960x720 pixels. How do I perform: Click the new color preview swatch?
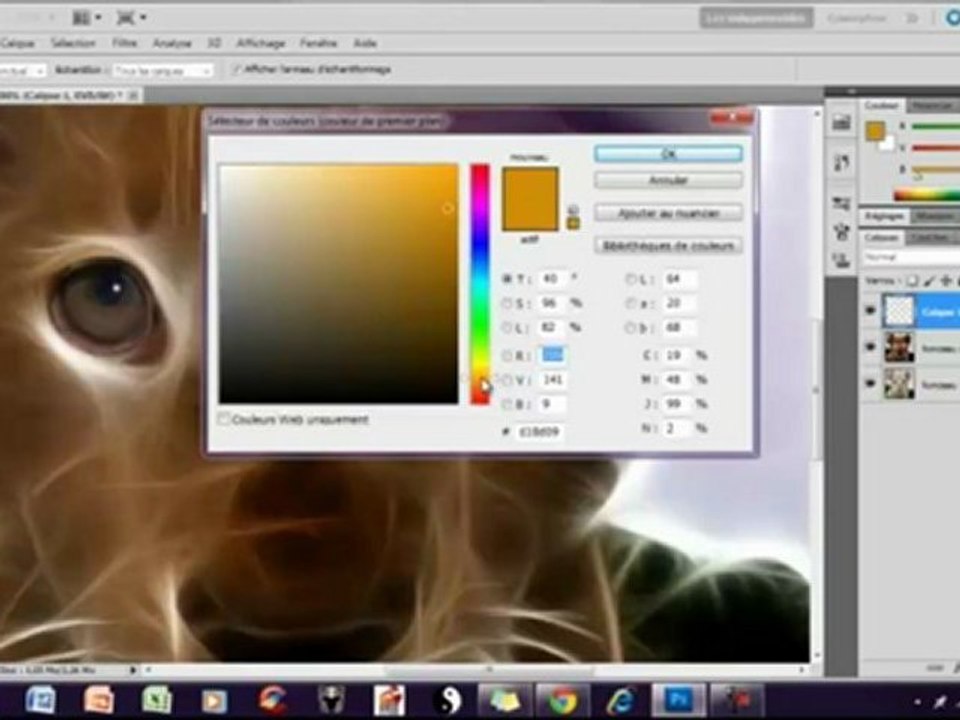tap(530, 199)
